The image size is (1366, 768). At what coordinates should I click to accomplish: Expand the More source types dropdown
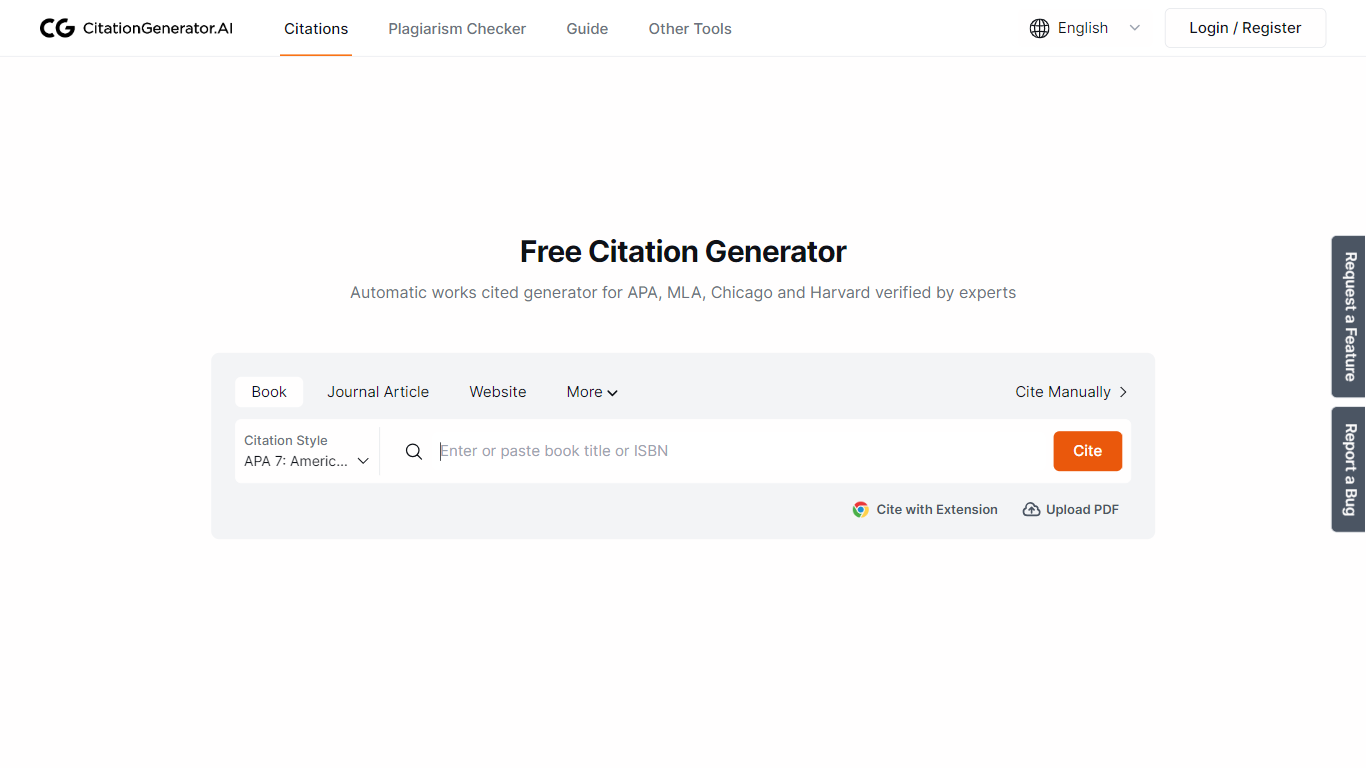(592, 392)
